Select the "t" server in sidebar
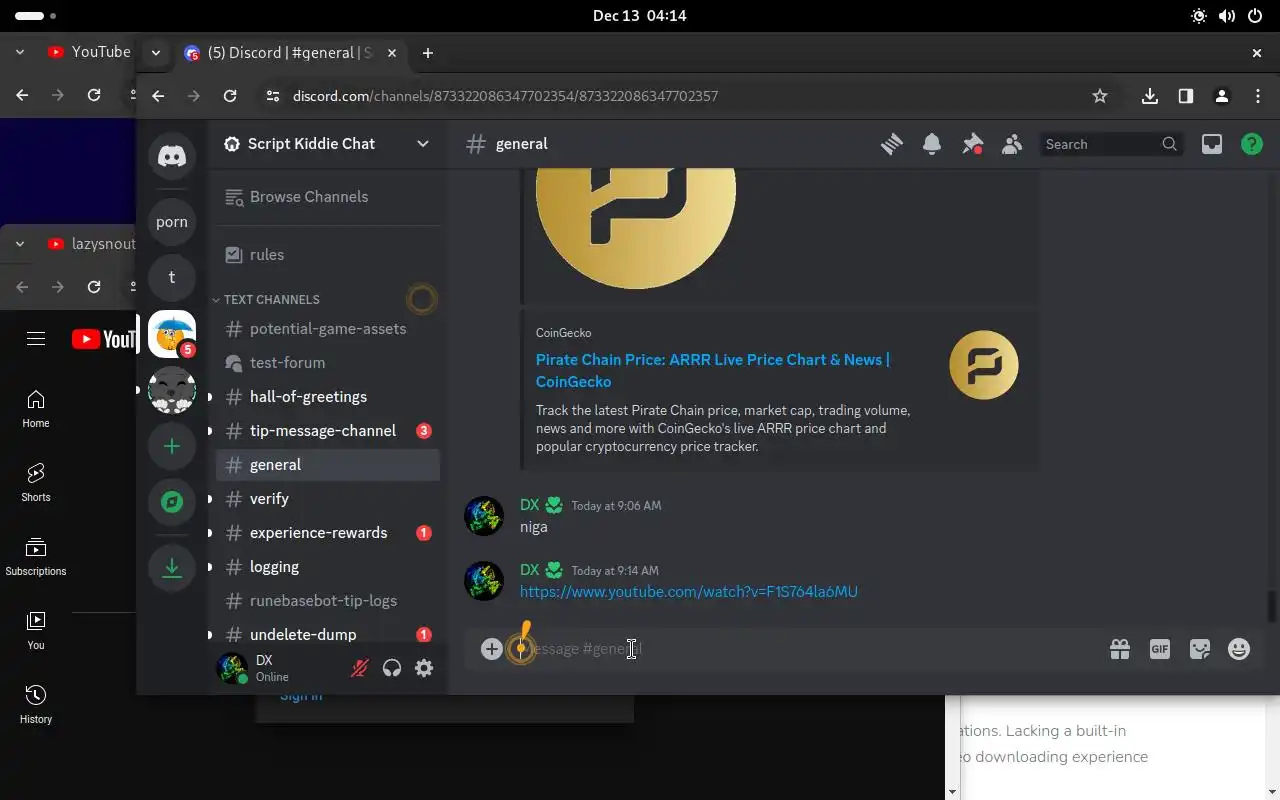1280x800 pixels. [172, 278]
